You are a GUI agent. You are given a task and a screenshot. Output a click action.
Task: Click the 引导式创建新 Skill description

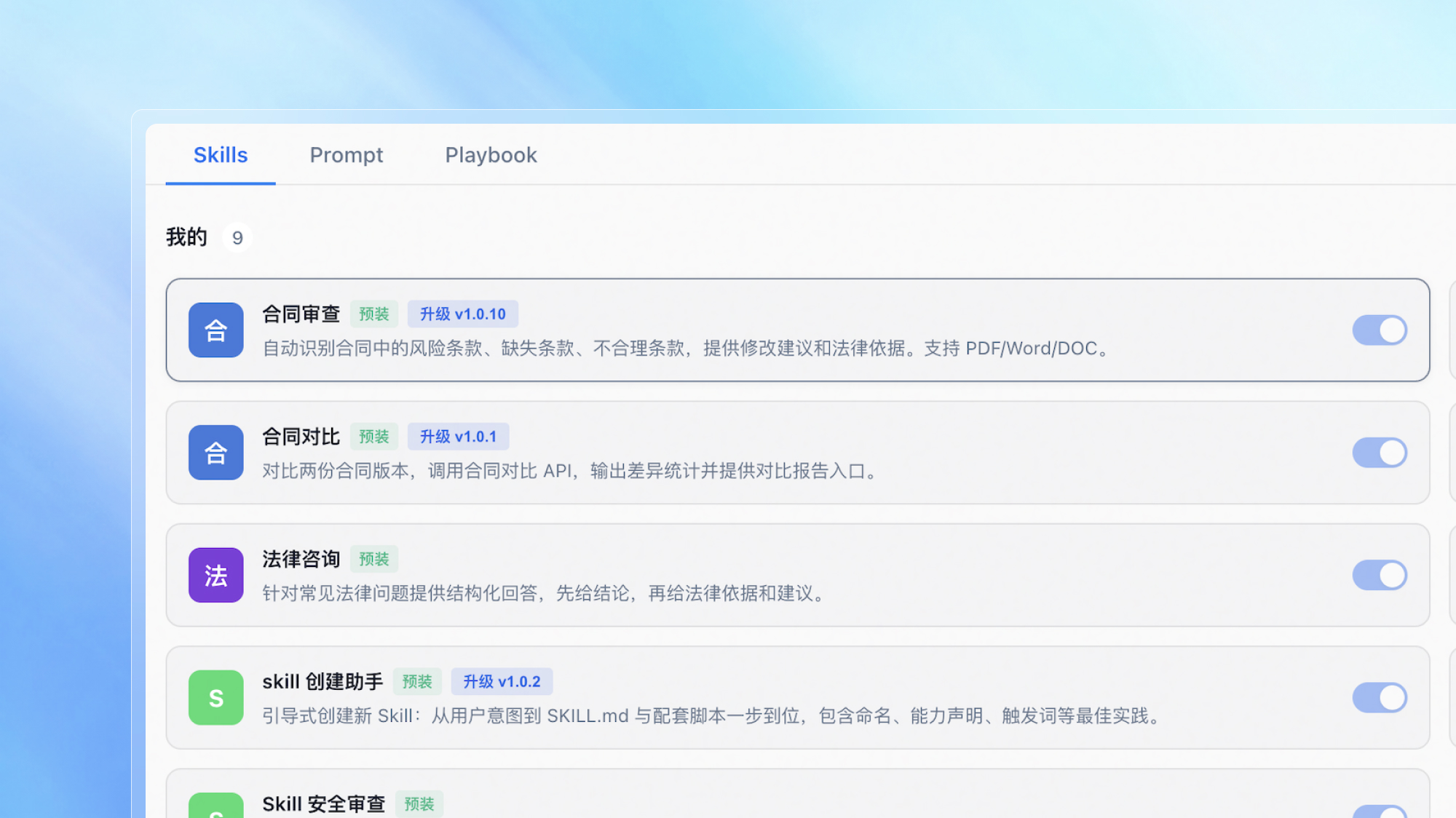(713, 716)
